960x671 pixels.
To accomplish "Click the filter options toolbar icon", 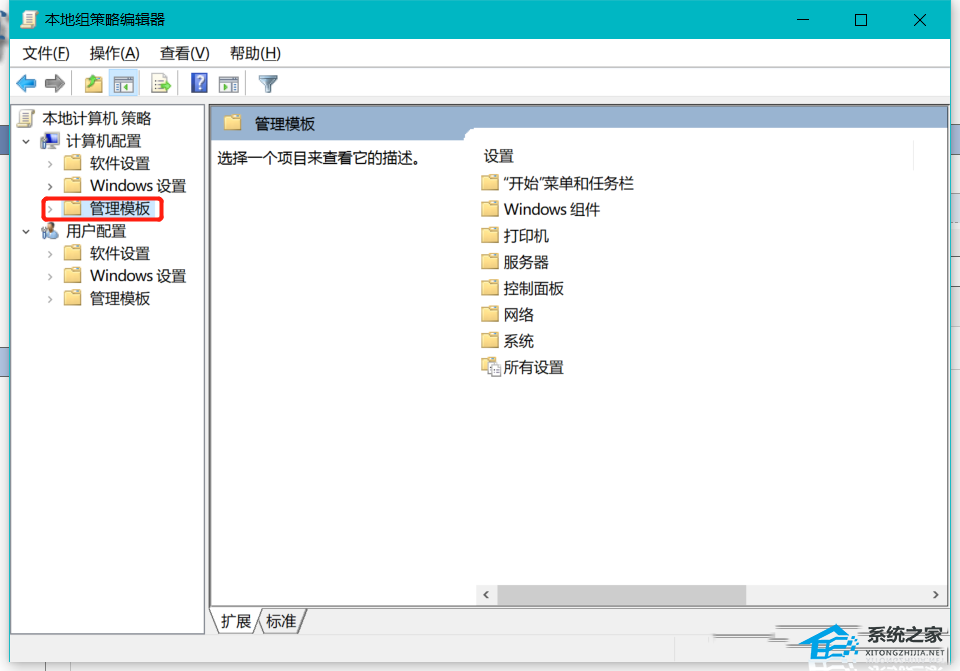I will click(x=267, y=83).
